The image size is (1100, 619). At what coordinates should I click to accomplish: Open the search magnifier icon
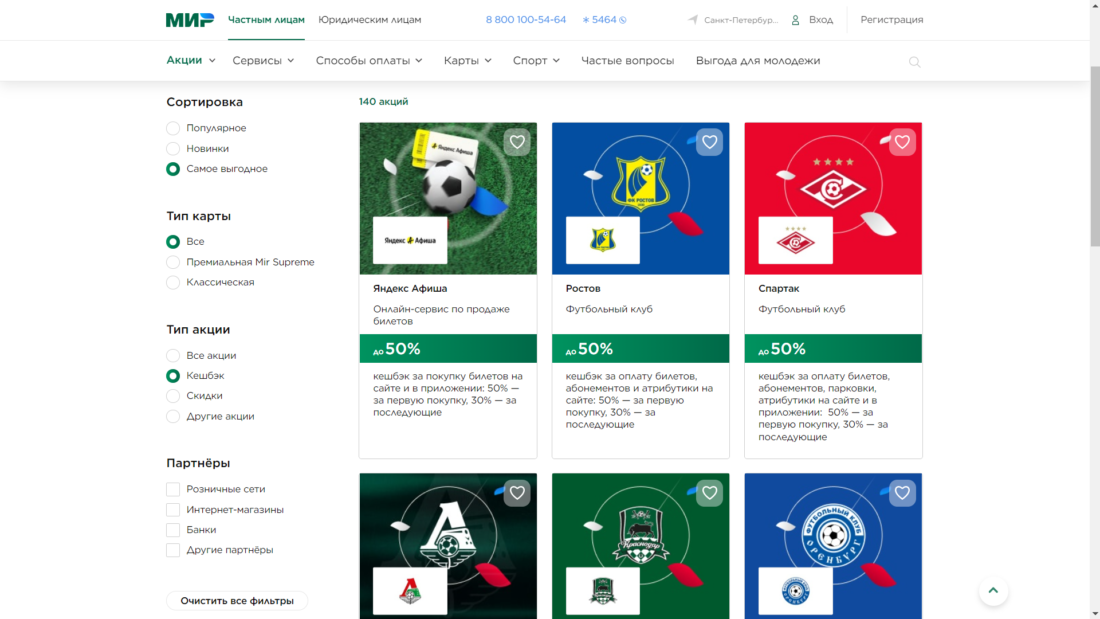click(914, 62)
